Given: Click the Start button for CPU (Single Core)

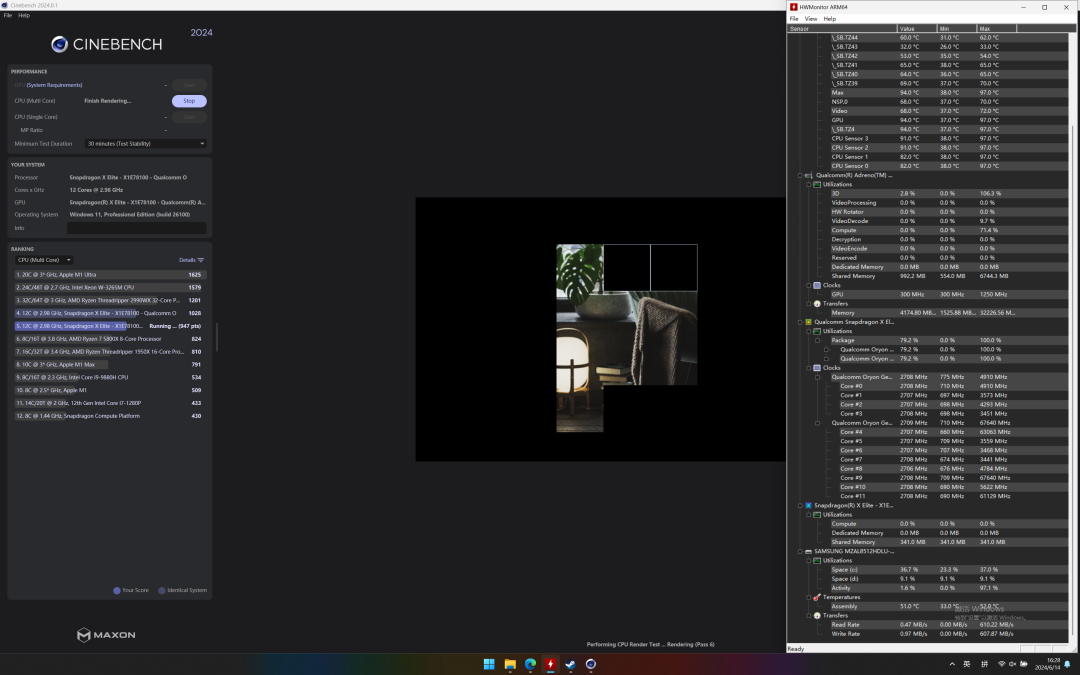Looking at the screenshot, I should pos(189,117).
